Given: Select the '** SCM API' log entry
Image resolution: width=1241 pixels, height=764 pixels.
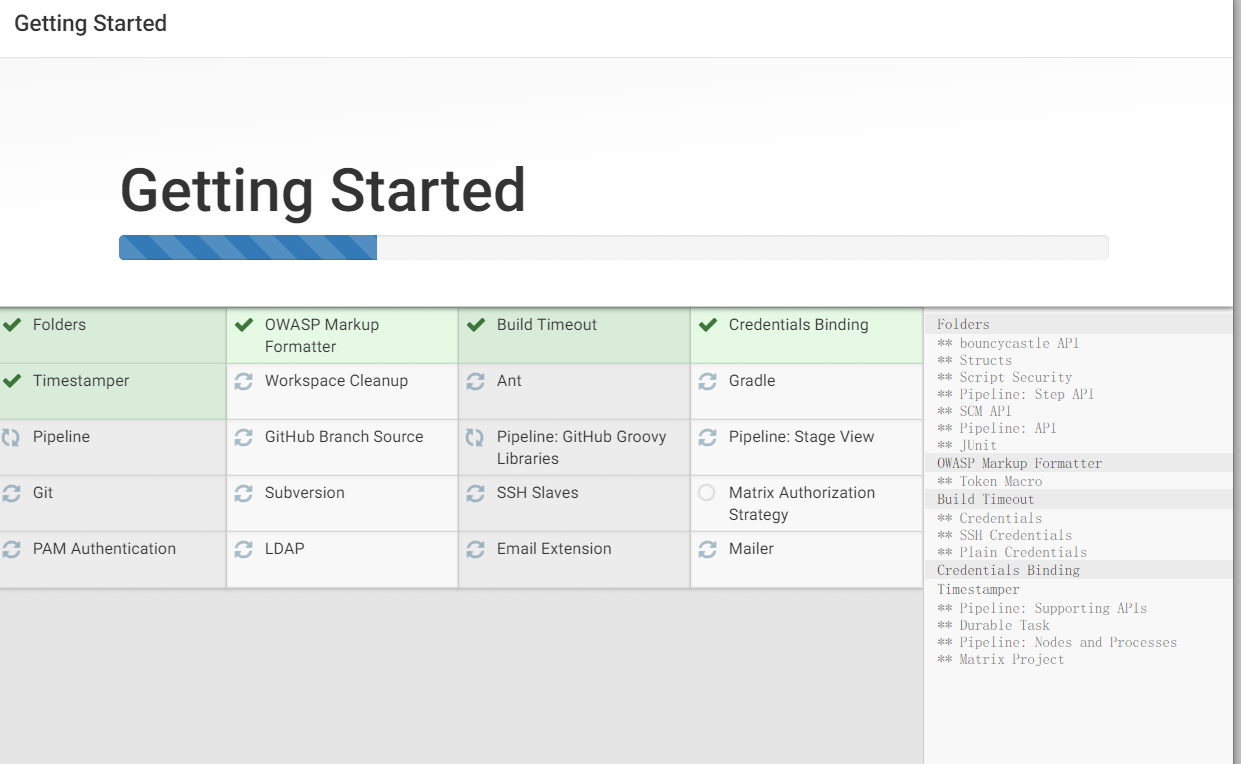Looking at the screenshot, I should pos(975,411).
